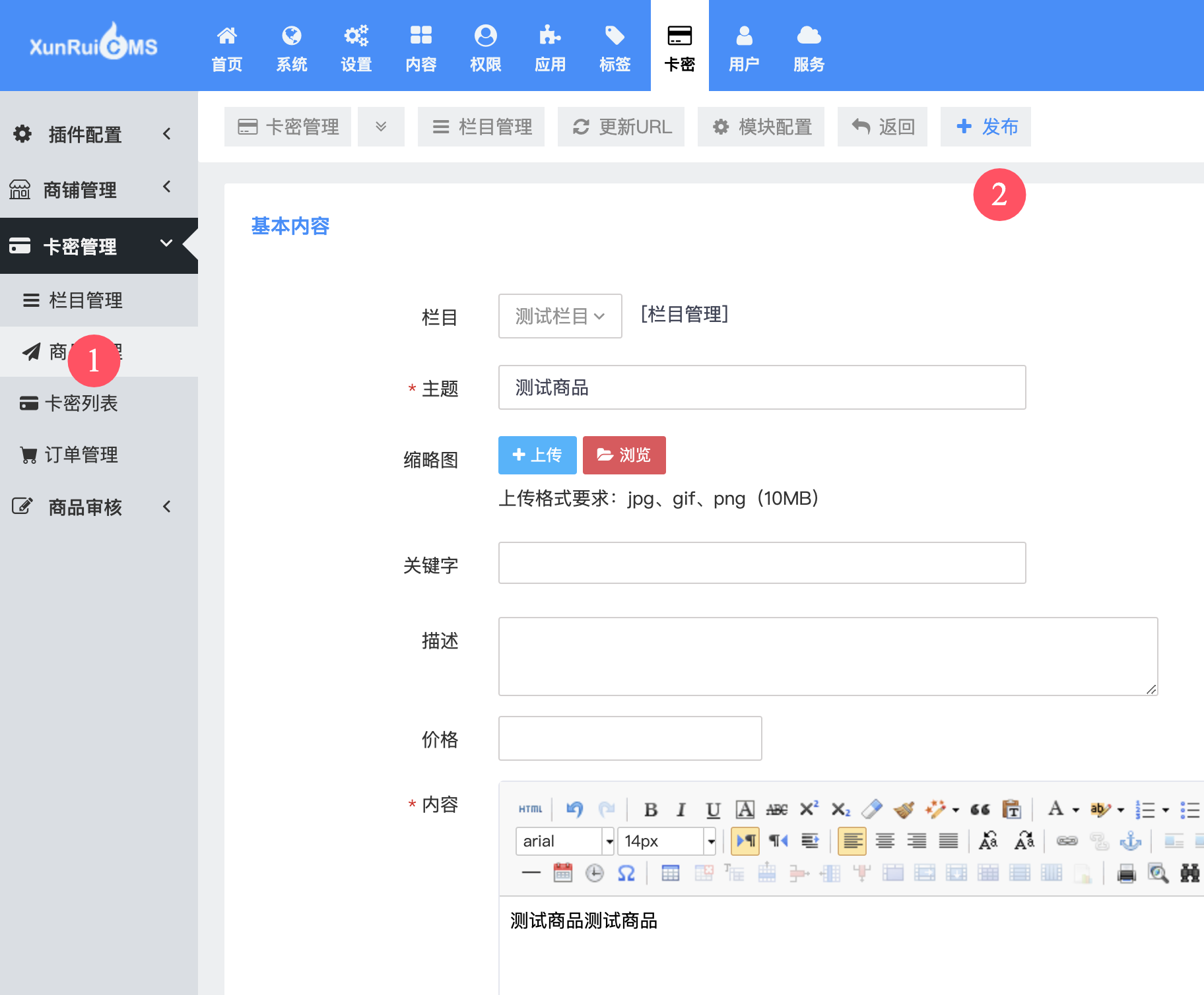The height and width of the screenshot is (995, 1204).
Task: Toggle bold formatting in the editor
Action: pos(650,810)
